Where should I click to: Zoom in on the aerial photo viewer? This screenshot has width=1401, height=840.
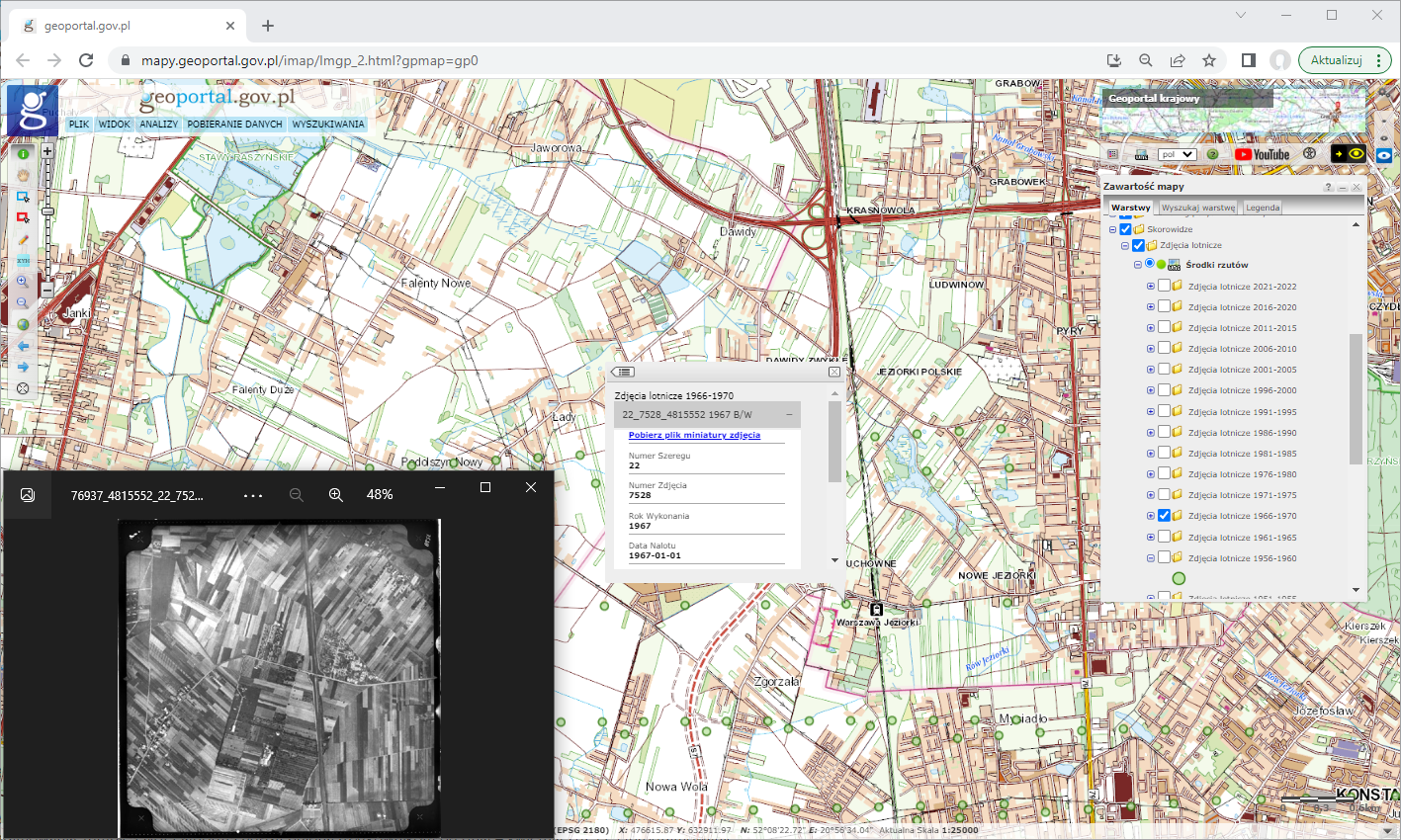(336, 494)
